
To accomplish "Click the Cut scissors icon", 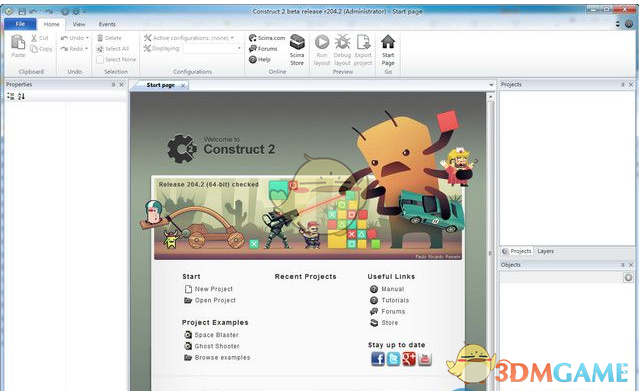I will click(34, 38).
